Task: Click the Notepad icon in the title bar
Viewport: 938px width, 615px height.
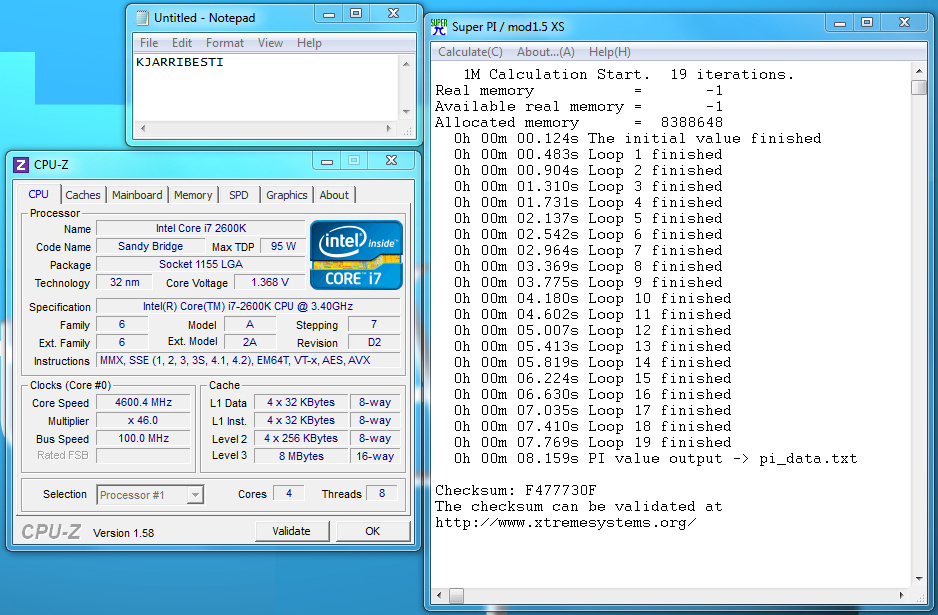Action: 143,18
